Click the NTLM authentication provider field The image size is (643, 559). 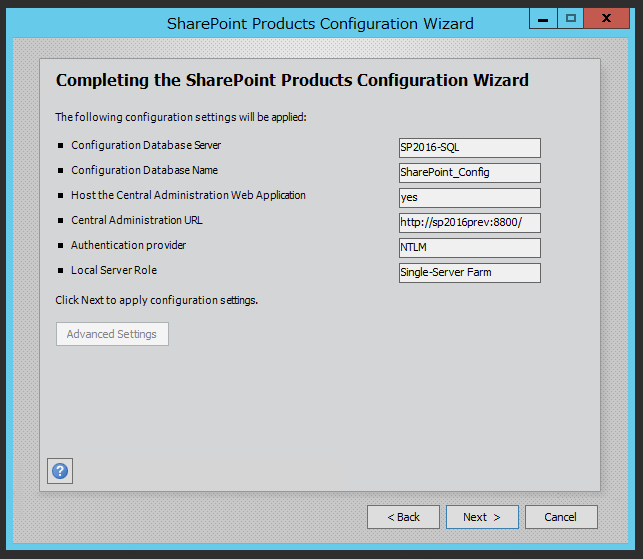pyautogui.click(x=470, y=248)
